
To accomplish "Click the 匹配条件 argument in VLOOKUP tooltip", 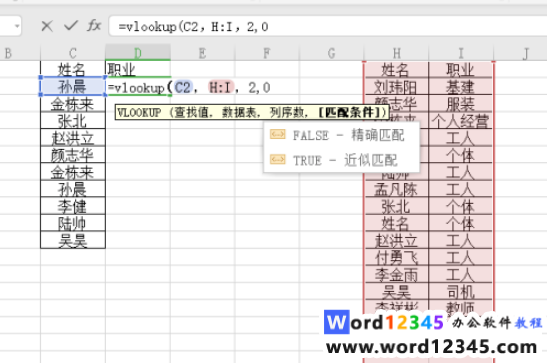I will click(349, 112).
